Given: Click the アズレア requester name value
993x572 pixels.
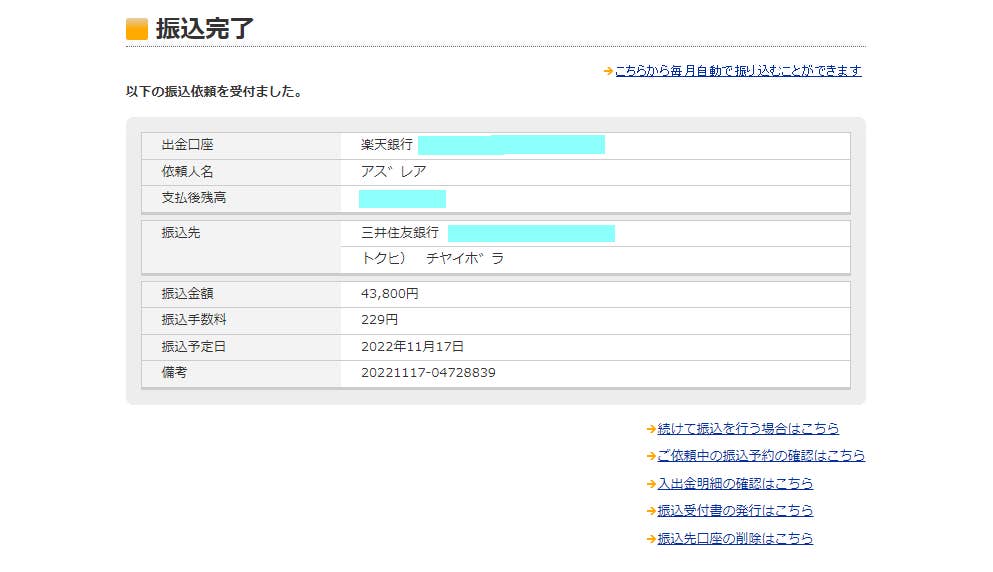Looking at the screenshot, I should (x=394, y=172).
